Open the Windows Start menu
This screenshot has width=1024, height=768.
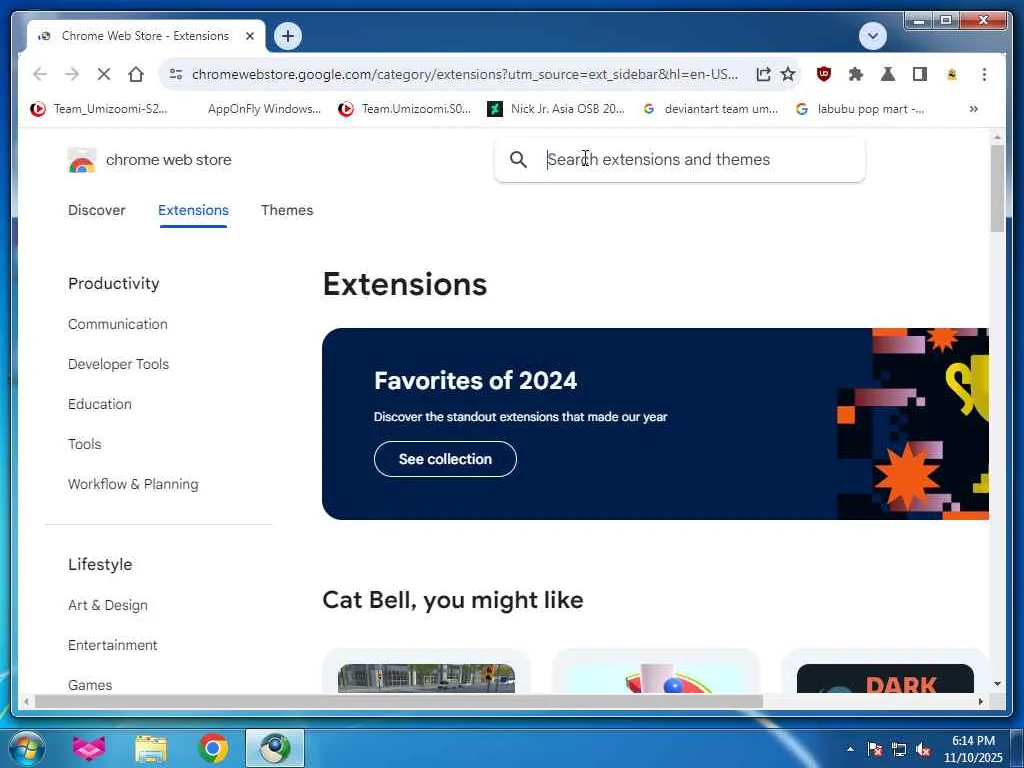click(27, 749)
